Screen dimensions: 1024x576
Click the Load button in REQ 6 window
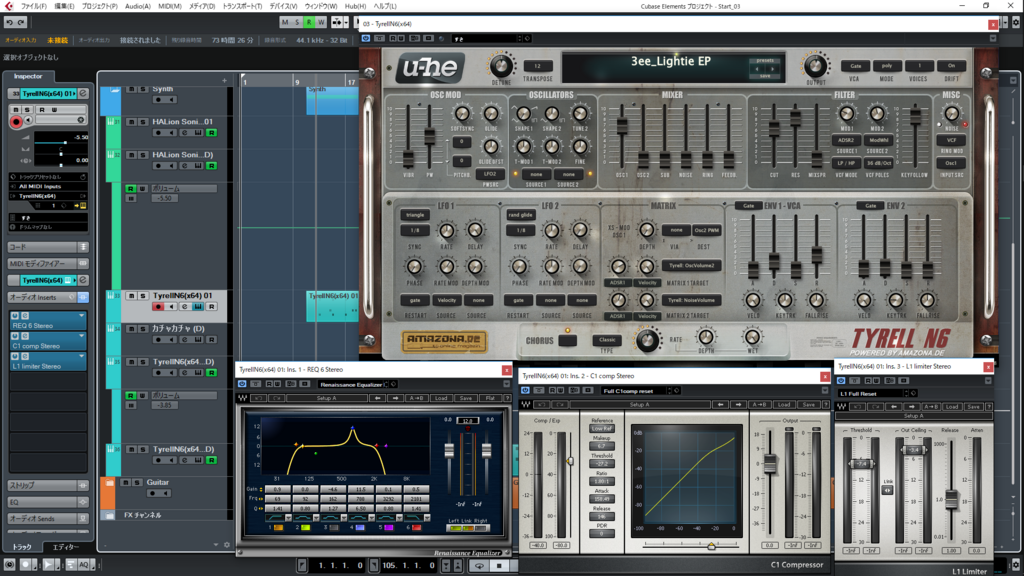[x=441, y=398]
